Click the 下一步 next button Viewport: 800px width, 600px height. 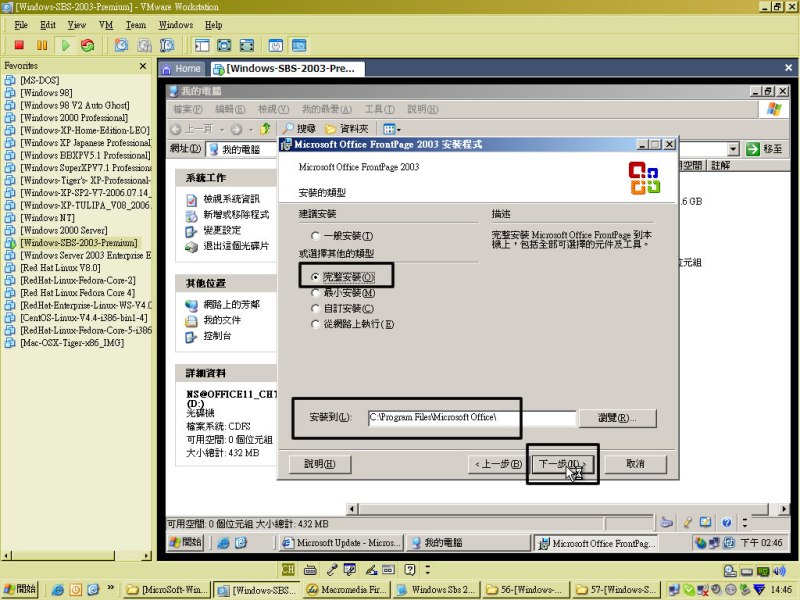pos(562,464)
